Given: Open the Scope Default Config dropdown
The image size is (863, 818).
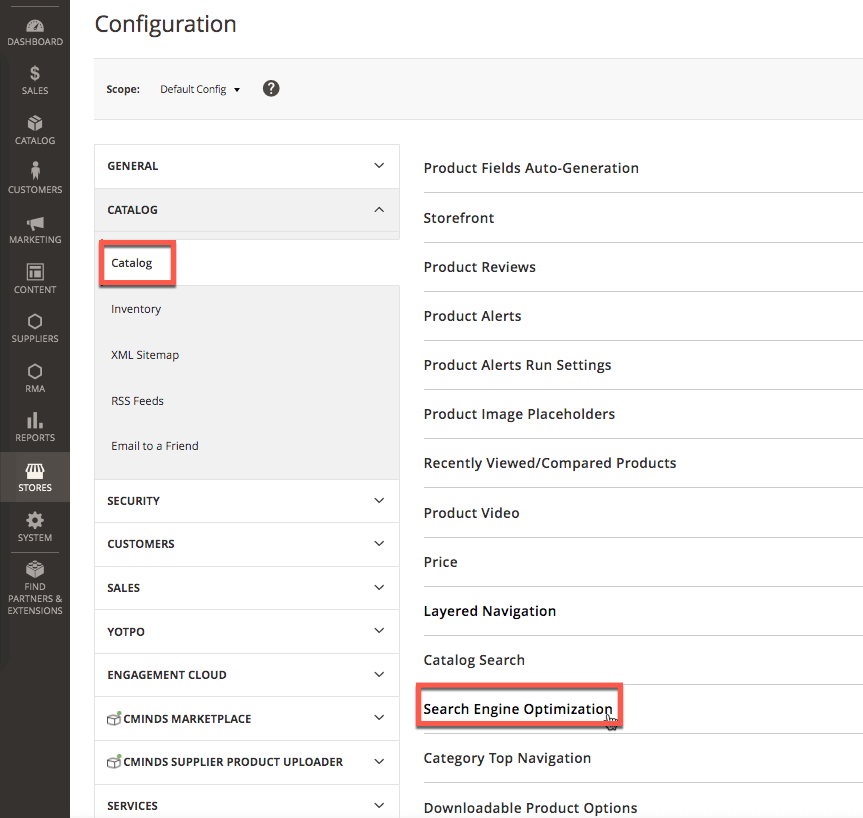Looking at the screenshot, I should coord(200,89).
